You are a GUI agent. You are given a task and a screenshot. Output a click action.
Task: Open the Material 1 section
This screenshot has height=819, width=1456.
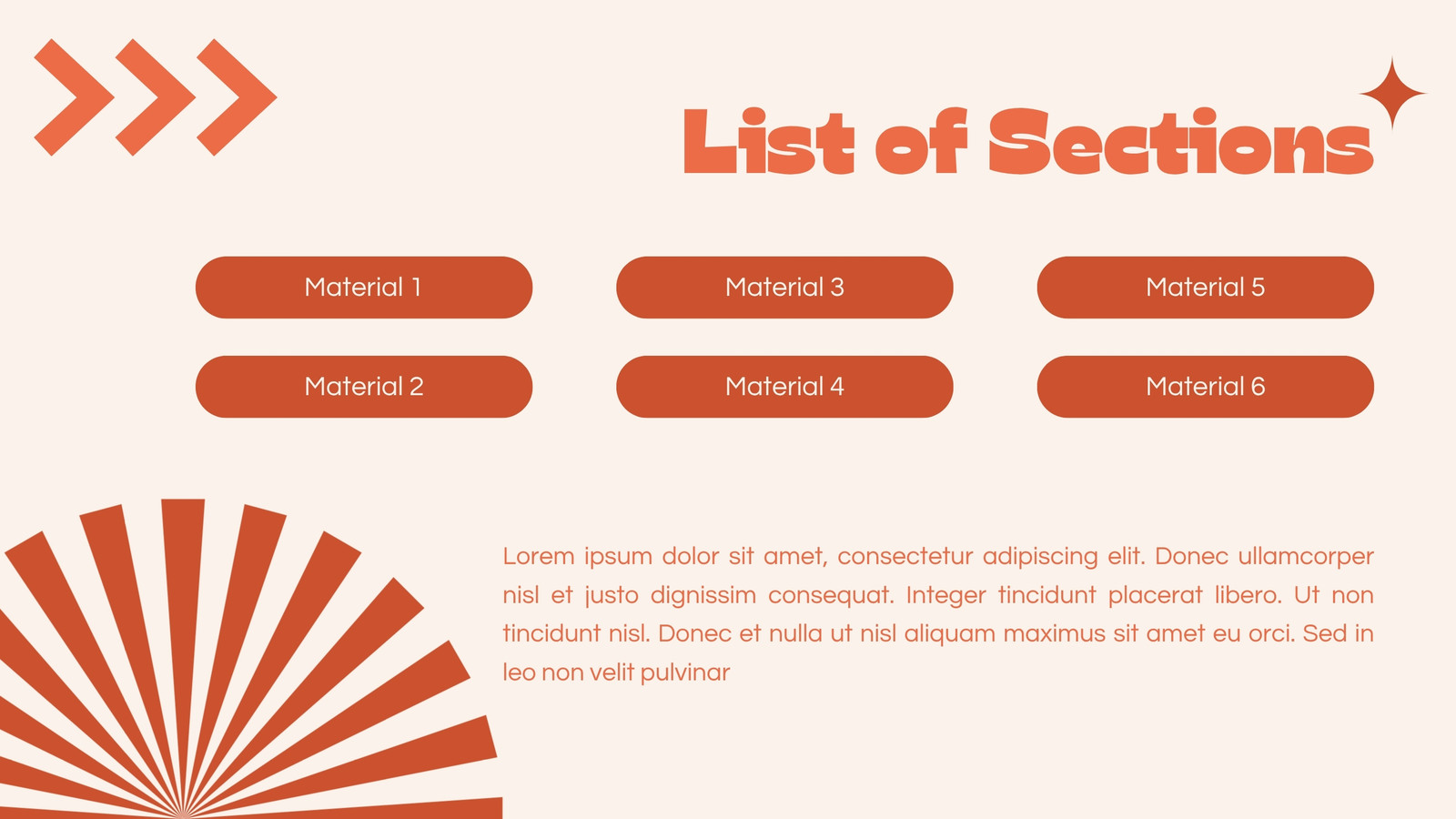pyautogui.click(x=364, y=288)
